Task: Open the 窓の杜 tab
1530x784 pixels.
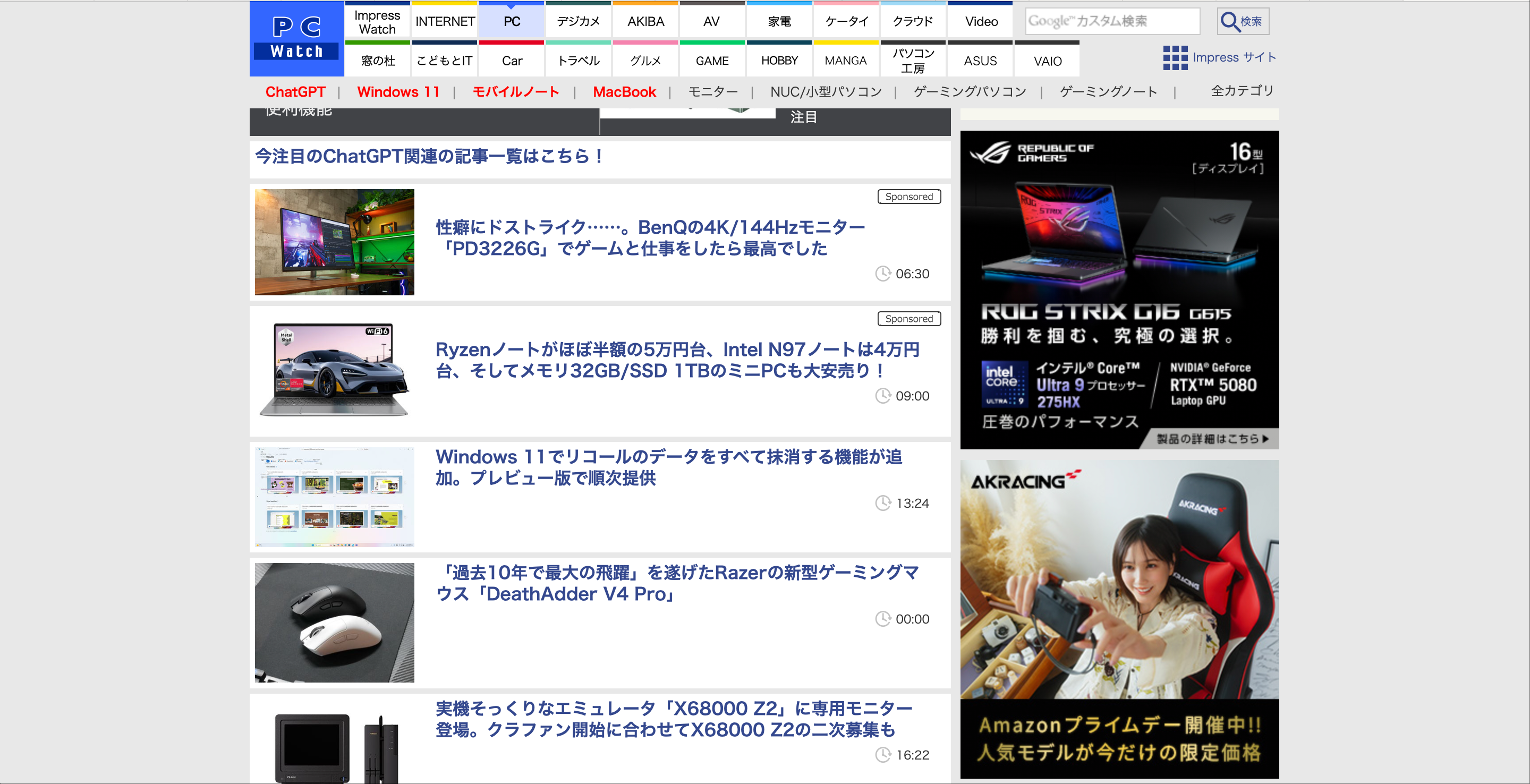Action: click(377, 59)
